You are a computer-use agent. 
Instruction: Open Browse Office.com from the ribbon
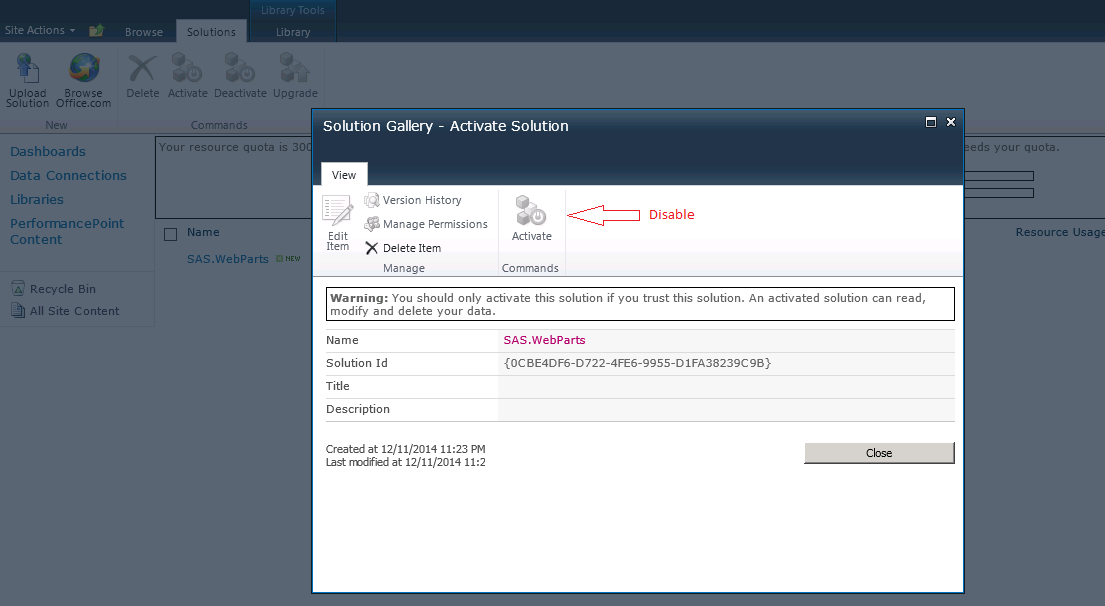click(83, 81)
